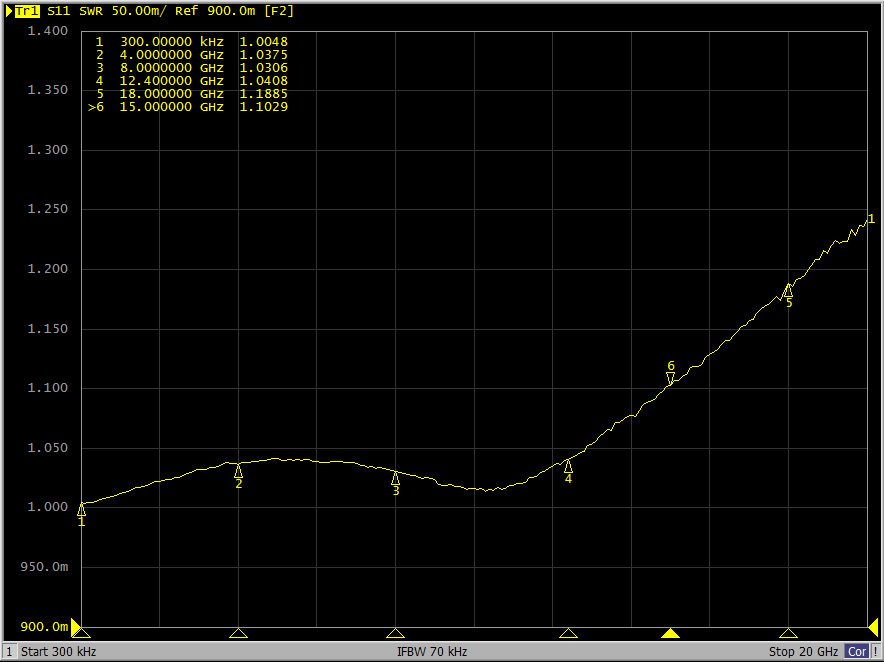Screen dimensions: 884x662
Task: Select the Tr1 trace label
Action: click(x=28, y=11)
